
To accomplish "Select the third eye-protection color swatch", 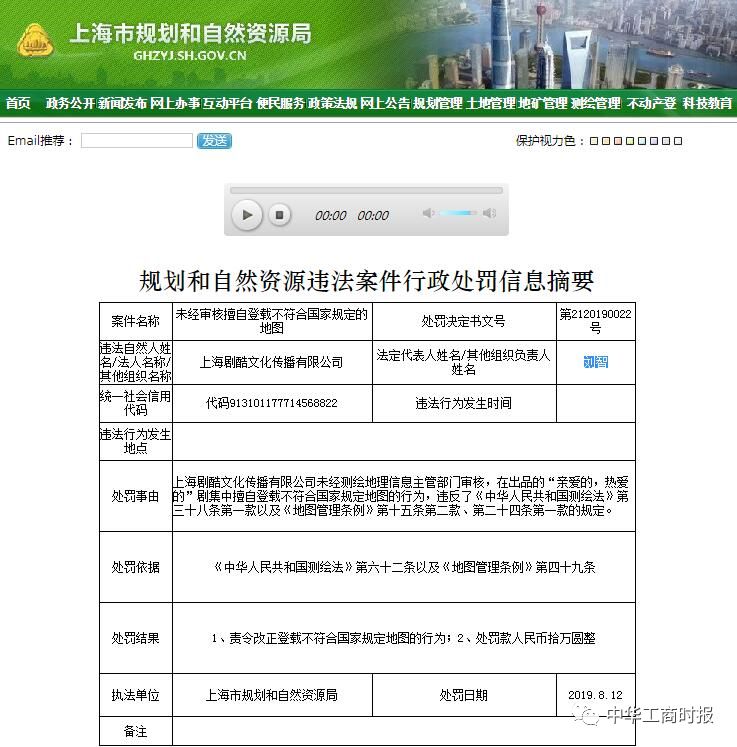I will point(617,141).
